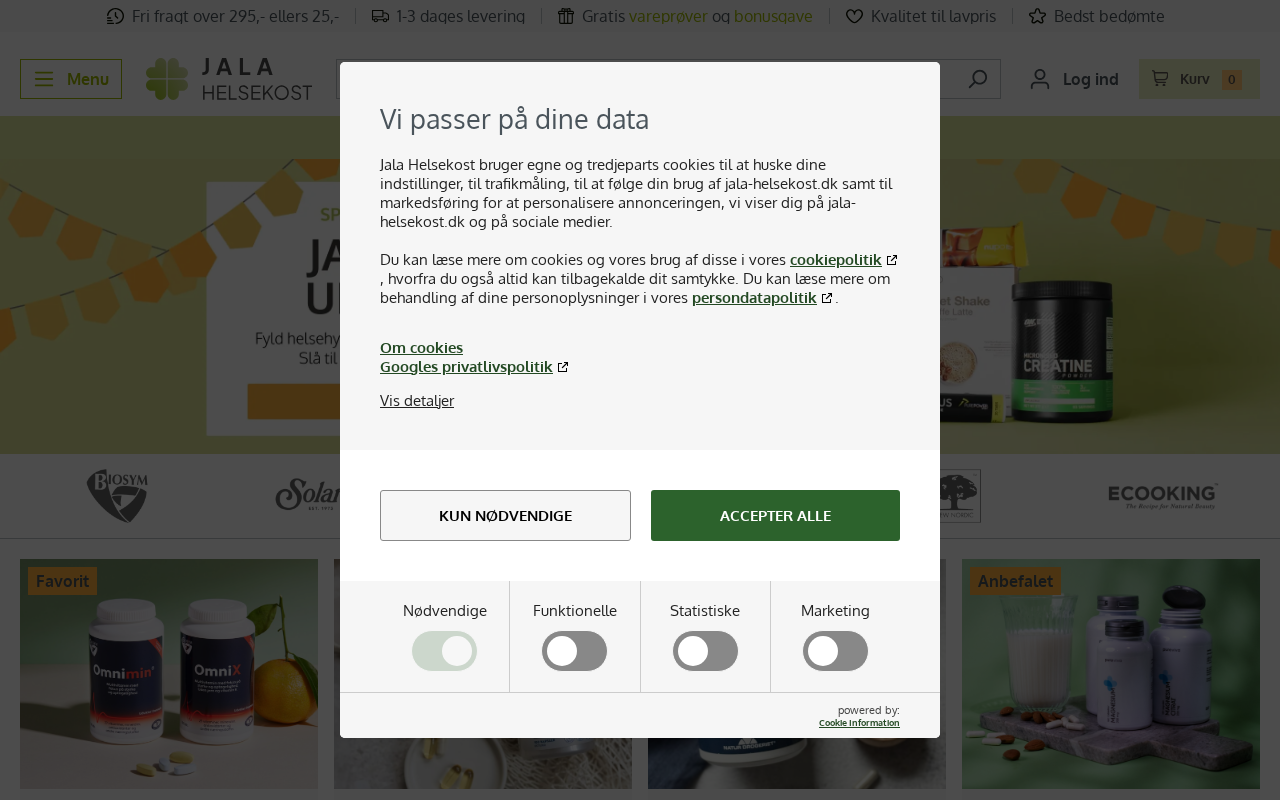Enable the Funktionelle cookies toggle

[574, 651]
